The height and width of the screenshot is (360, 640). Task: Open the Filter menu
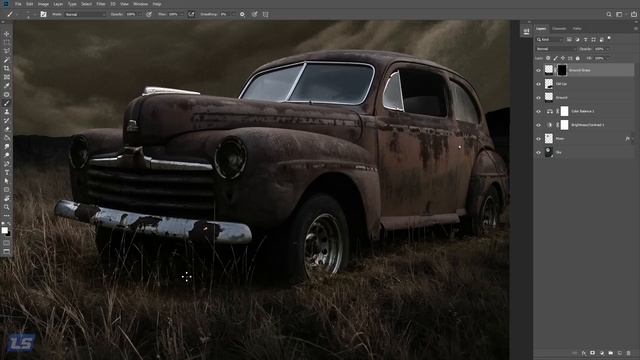(x=101, y=4)
